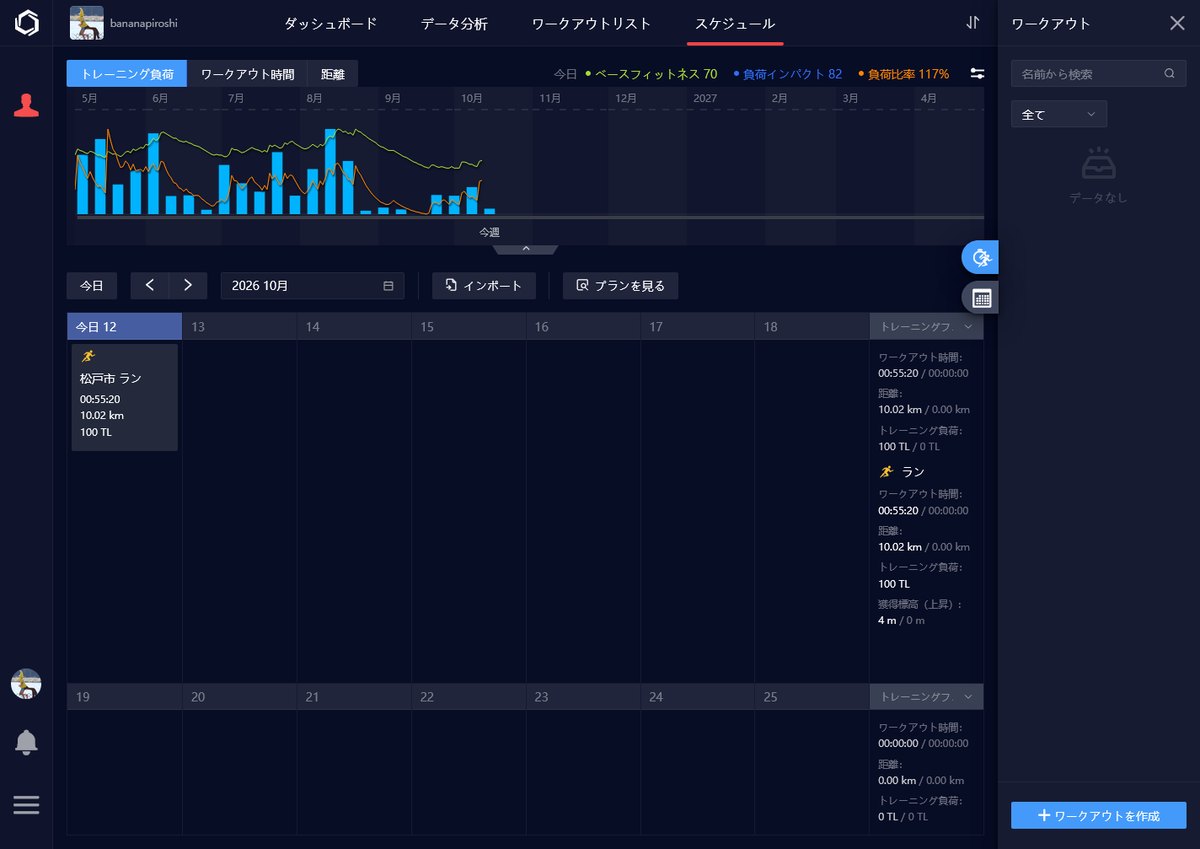Image resolution: width=1200 pixels, height=849 pixels.
Task: Click the インポート button
Action: [x=484, y=285]
